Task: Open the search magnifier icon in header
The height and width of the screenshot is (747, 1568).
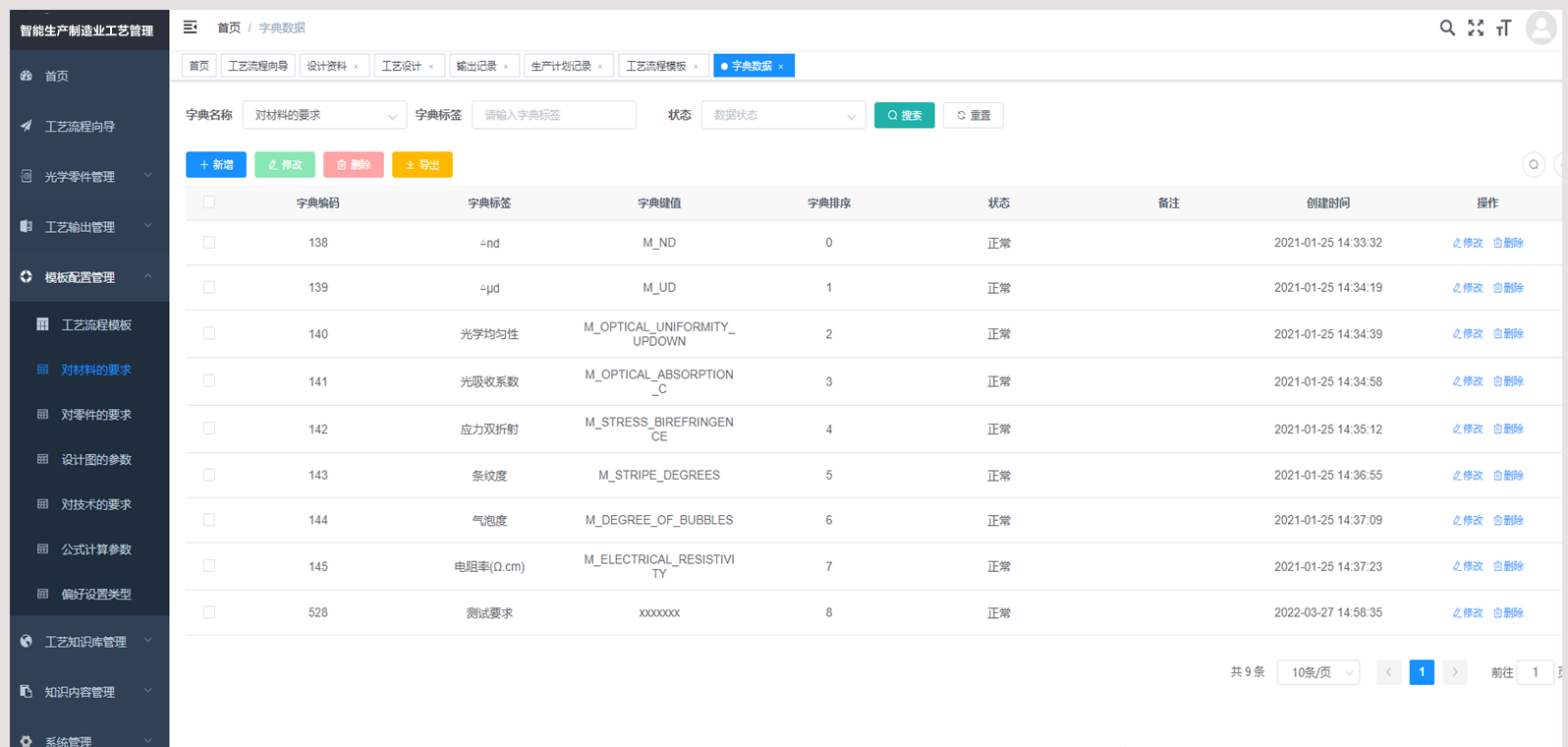Action: [x=1447, y=28]
